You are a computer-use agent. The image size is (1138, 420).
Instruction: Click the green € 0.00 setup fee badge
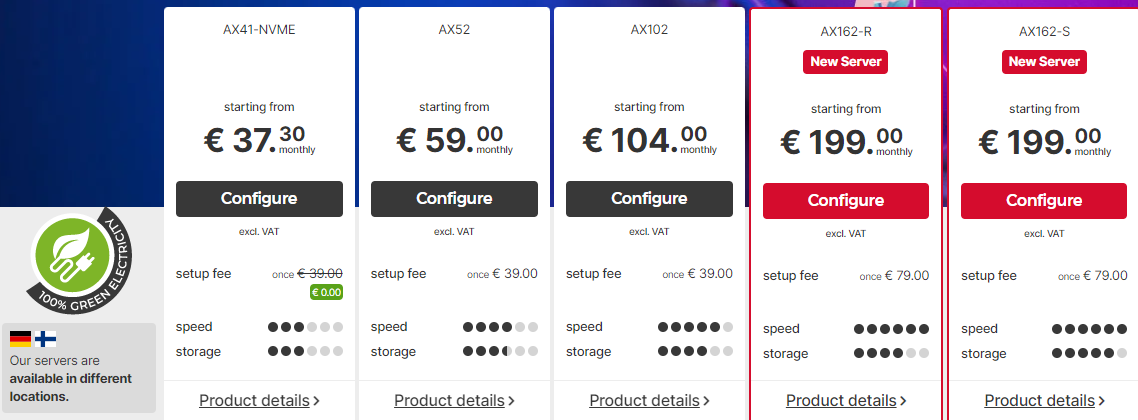(x=326, y=292)
